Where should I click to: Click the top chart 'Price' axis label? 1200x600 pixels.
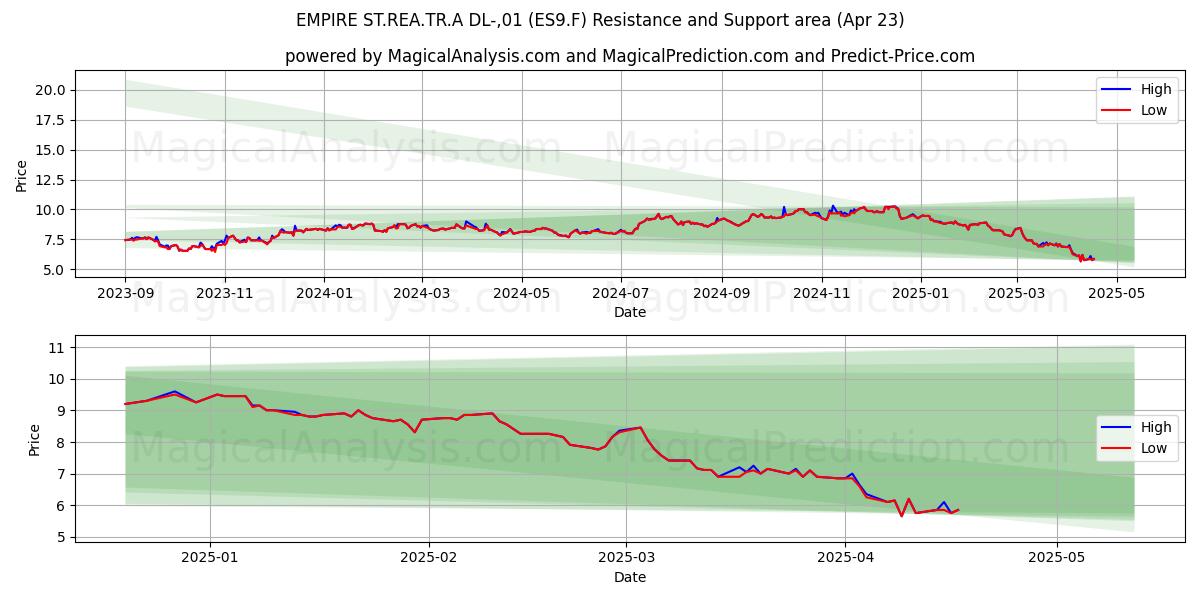click(22, 176)
